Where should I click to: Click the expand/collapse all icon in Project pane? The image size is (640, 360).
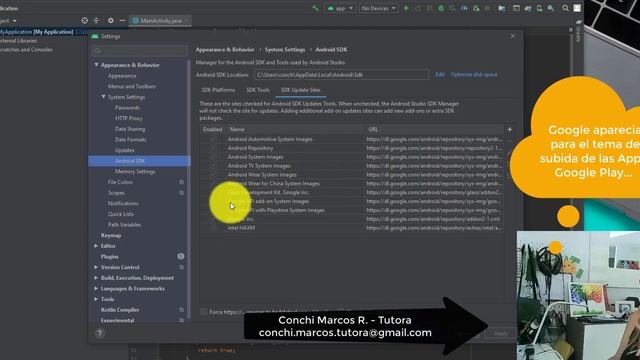point(96,20)
